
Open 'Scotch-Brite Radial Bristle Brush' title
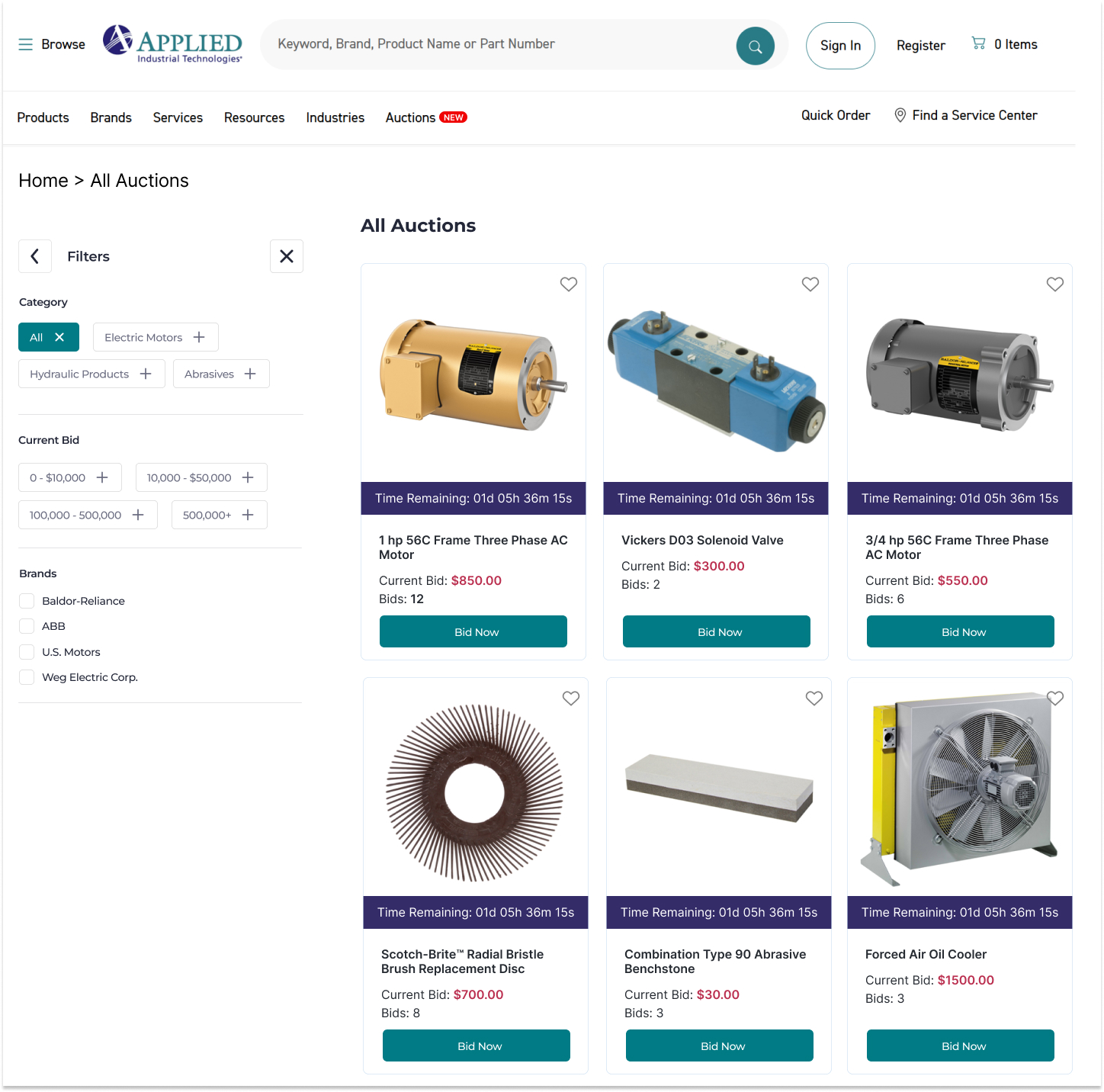[x=462, y=962]
